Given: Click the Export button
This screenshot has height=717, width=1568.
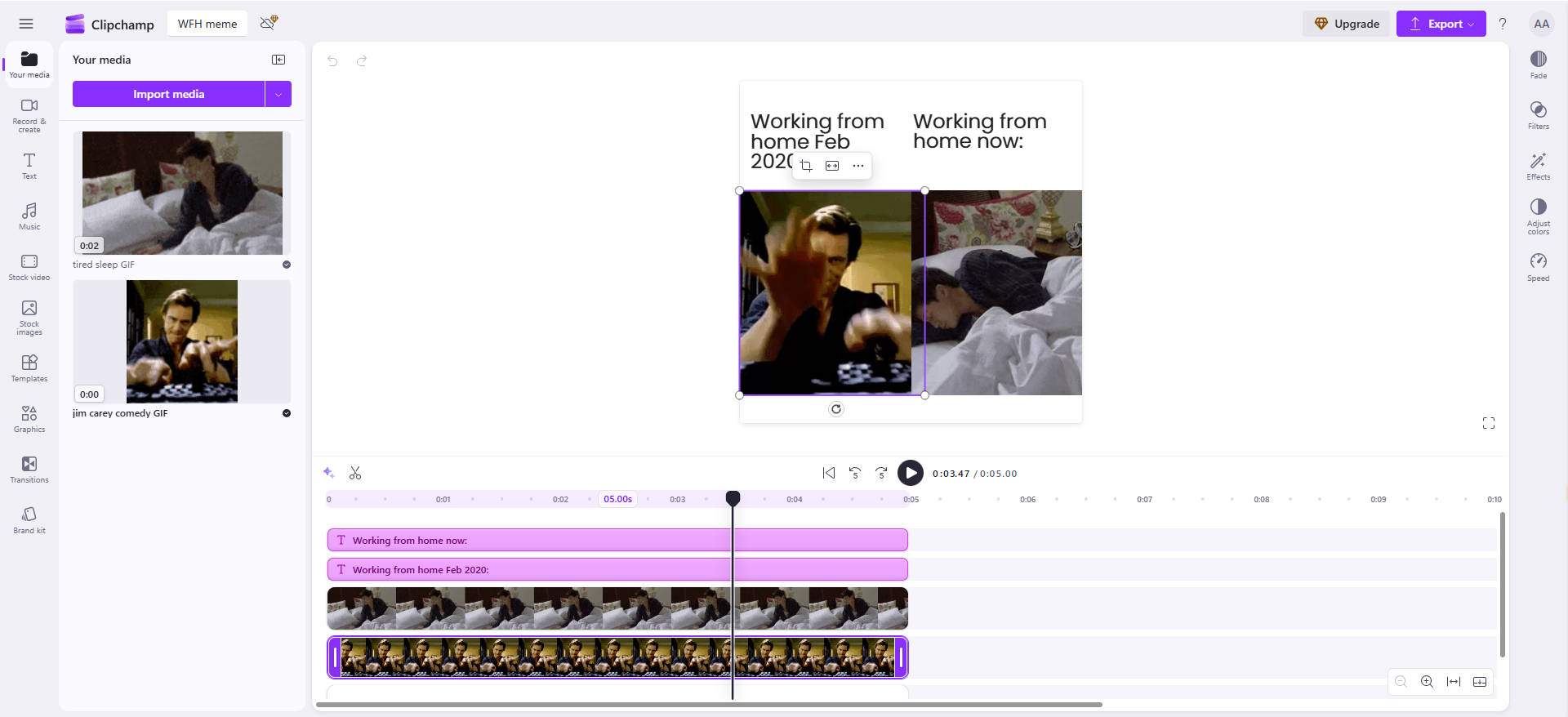Looking at the screenshot, I should (x=1441, y=24).
